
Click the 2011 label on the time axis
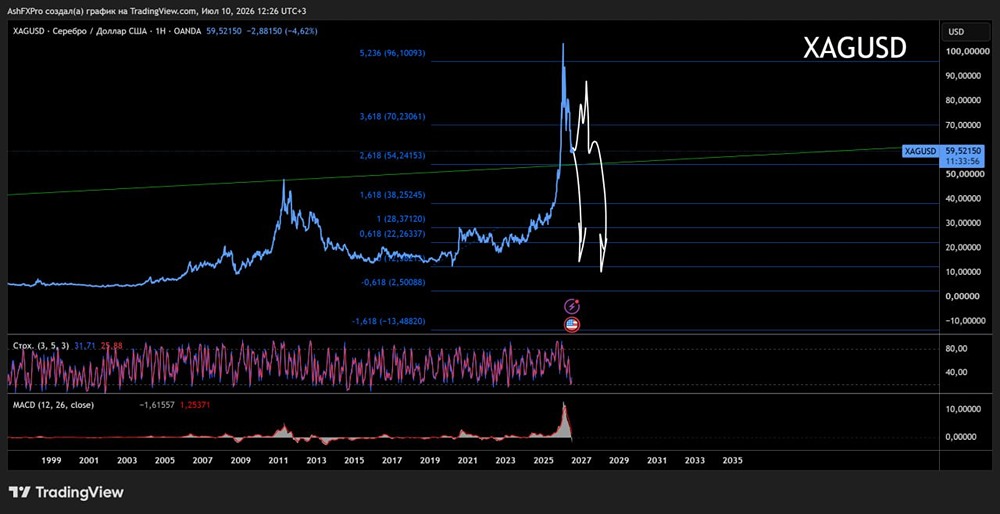[277, 460]
